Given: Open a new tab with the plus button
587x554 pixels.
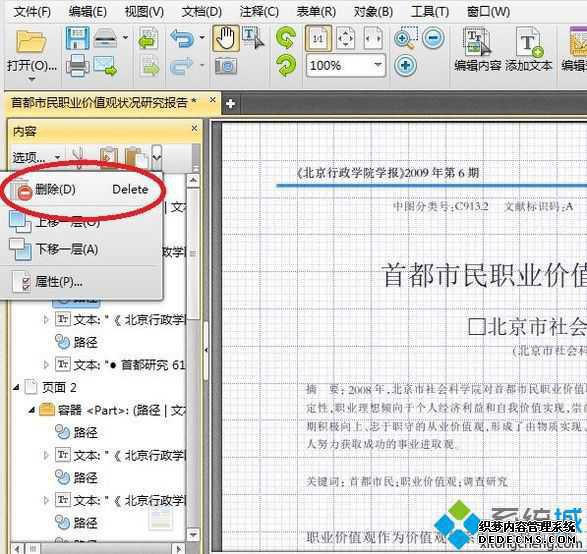Looking at the screenshot, I should pyautogui.click(x=231, y=104).
